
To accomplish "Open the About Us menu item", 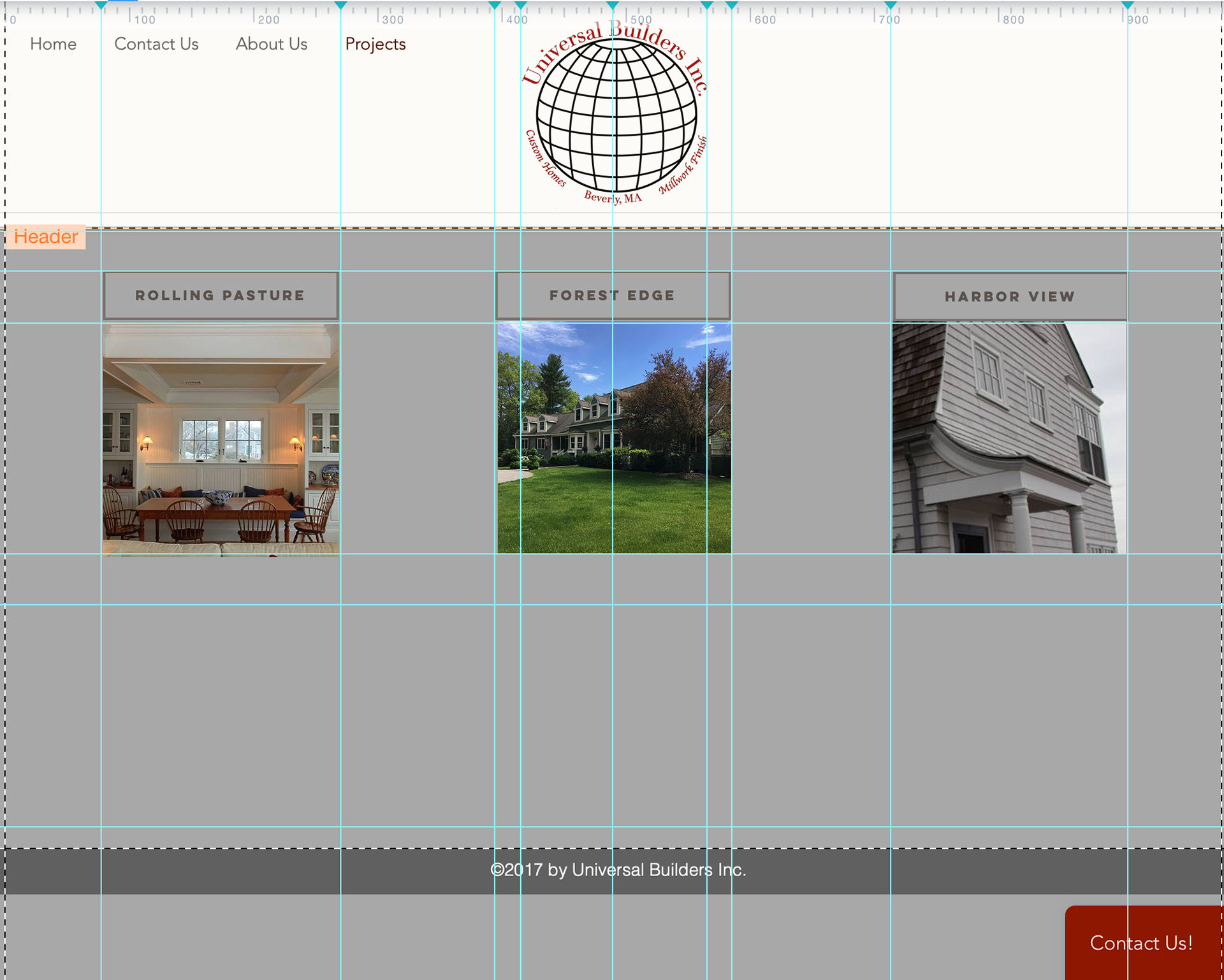I will tap(272, 44).
